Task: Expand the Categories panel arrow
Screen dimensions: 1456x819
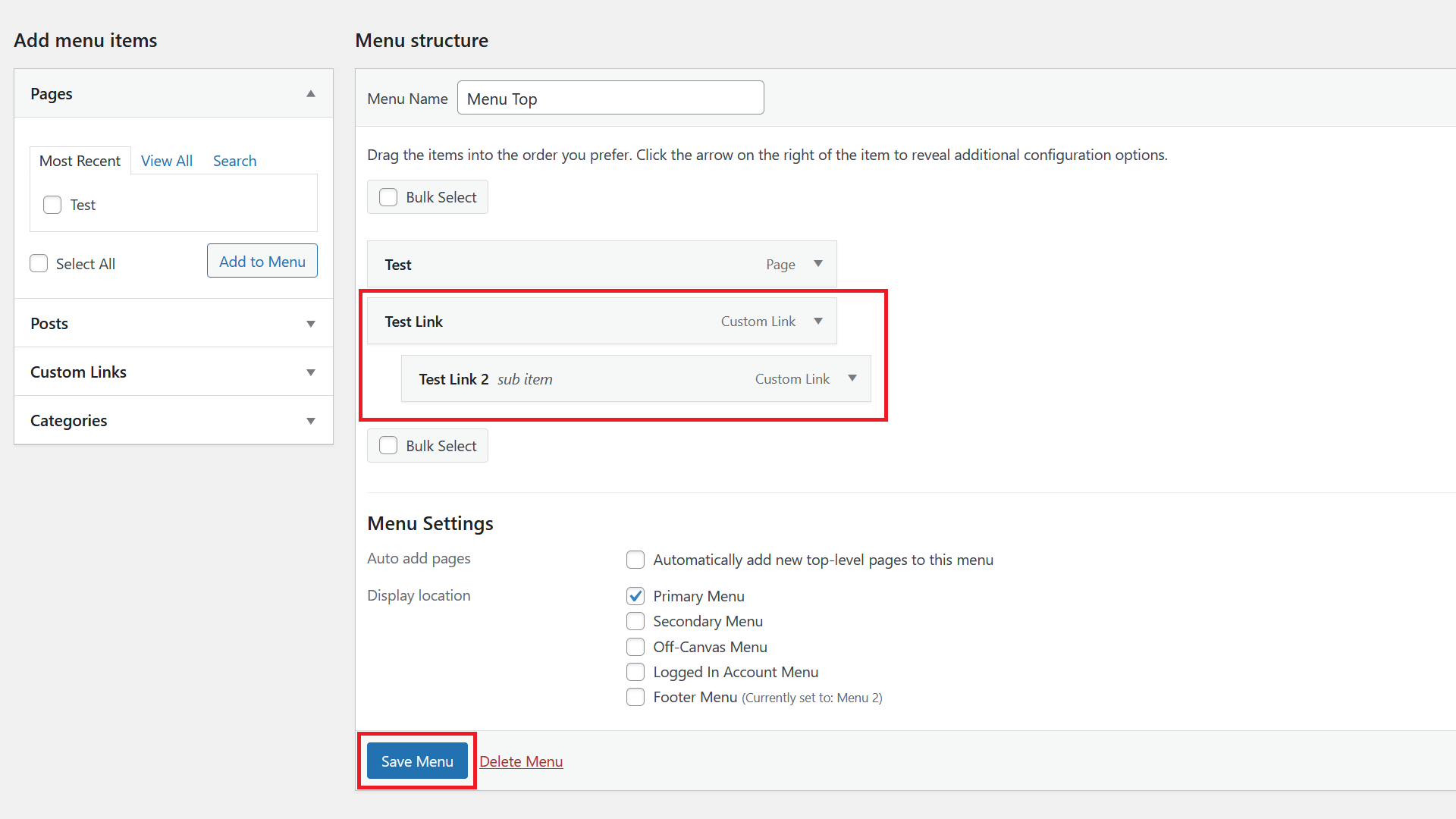Action: (311, 421)
